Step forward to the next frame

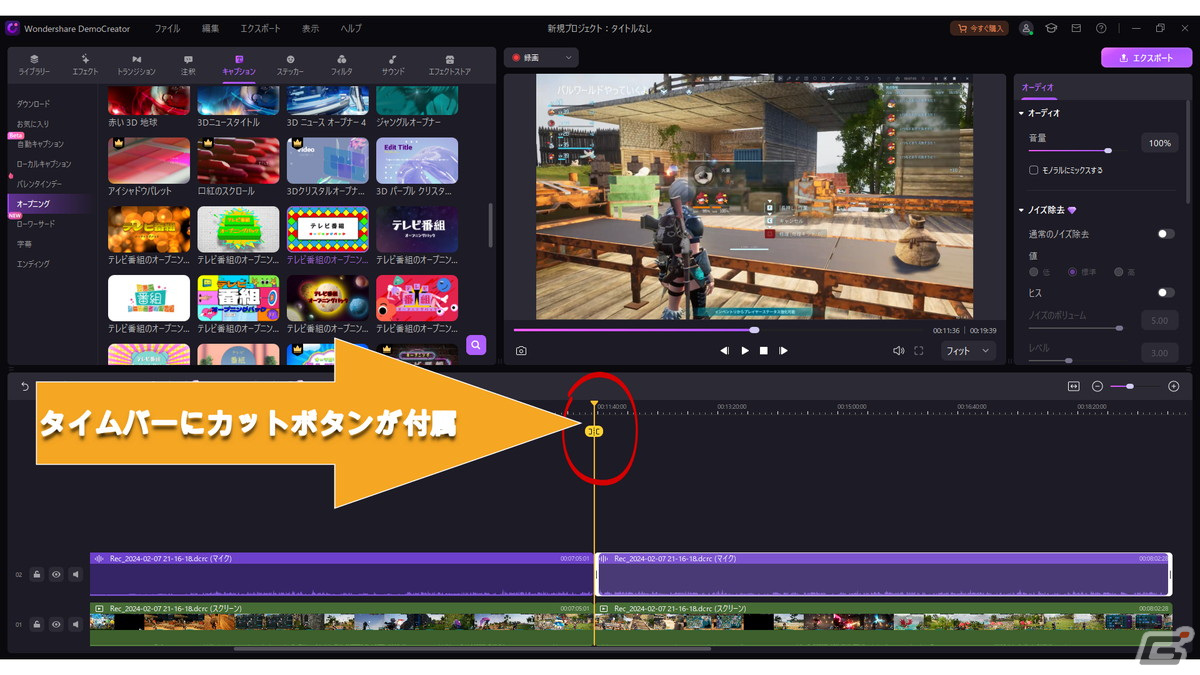pos(783,351)
